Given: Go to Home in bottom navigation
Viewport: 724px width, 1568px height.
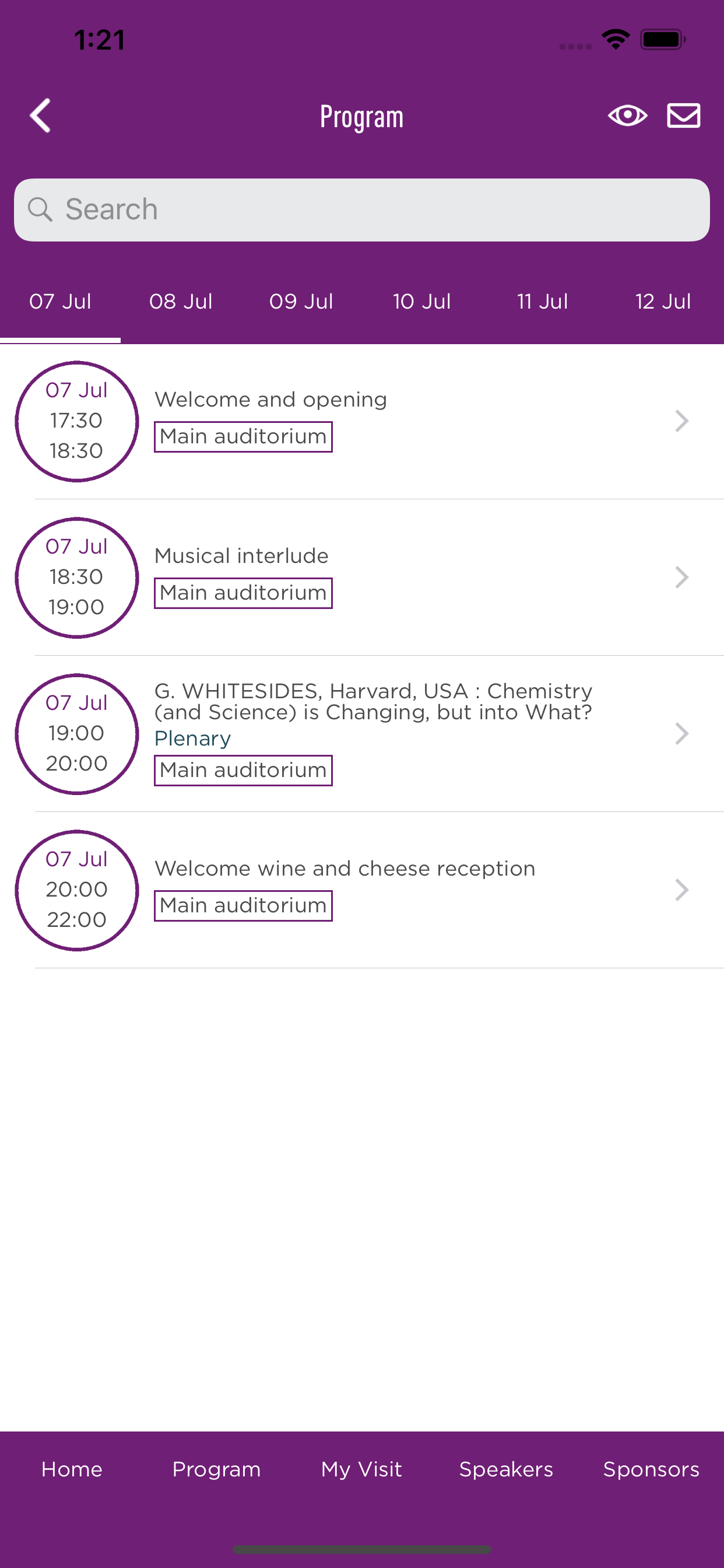Looking at the screenshot, I should (72, 1469).
